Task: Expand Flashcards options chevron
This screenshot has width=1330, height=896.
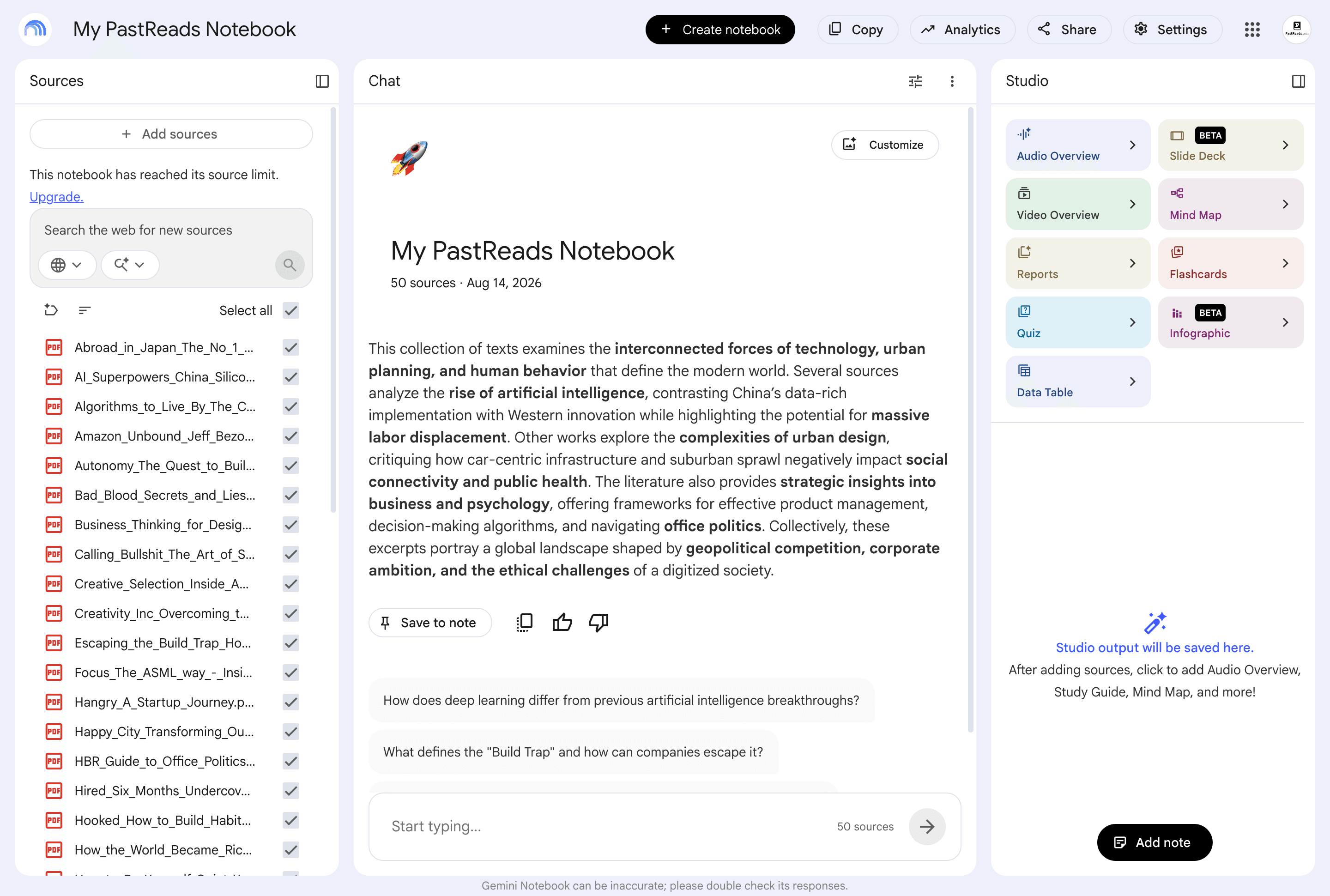Action: [1286, 263]
